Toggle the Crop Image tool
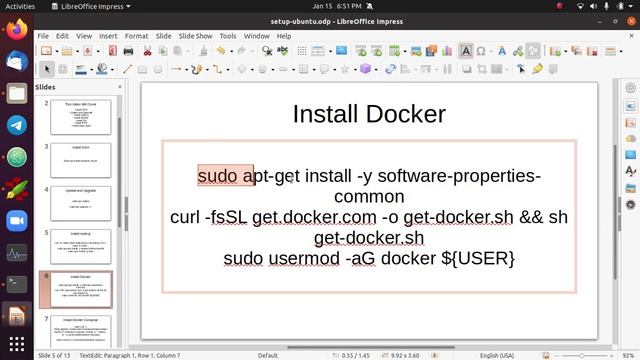This screenshot has height=360, width=640. point(482,69)
